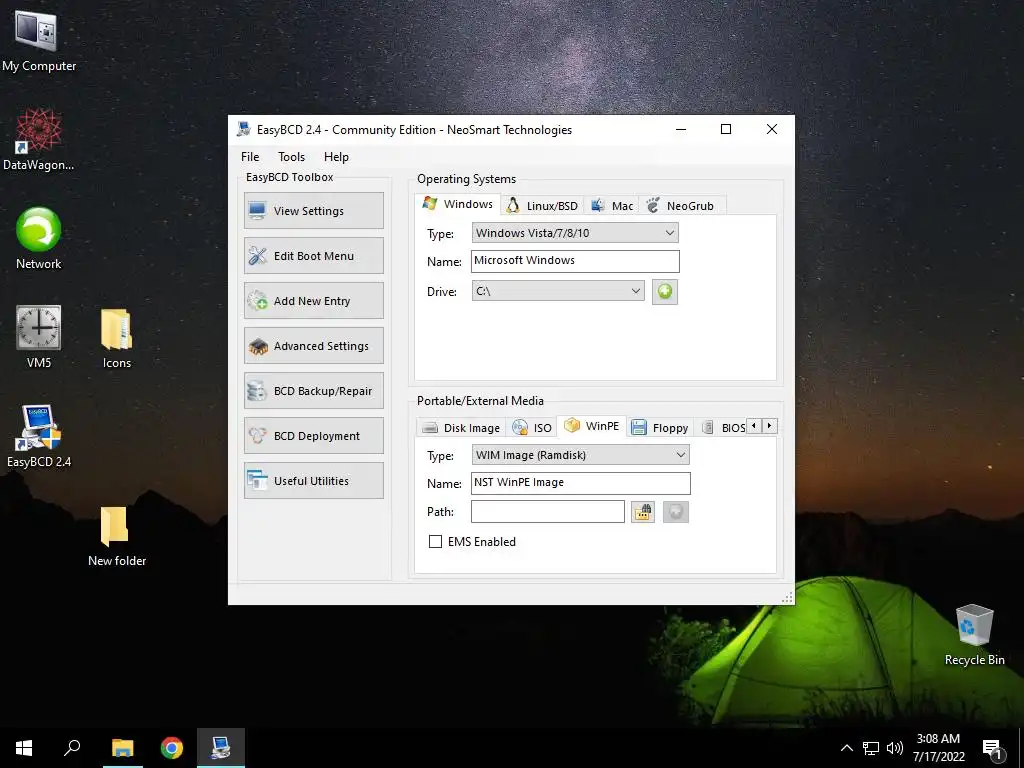
Task: Open the Windows Start menu
Action: pyautogui.click(x=24, y=748)
